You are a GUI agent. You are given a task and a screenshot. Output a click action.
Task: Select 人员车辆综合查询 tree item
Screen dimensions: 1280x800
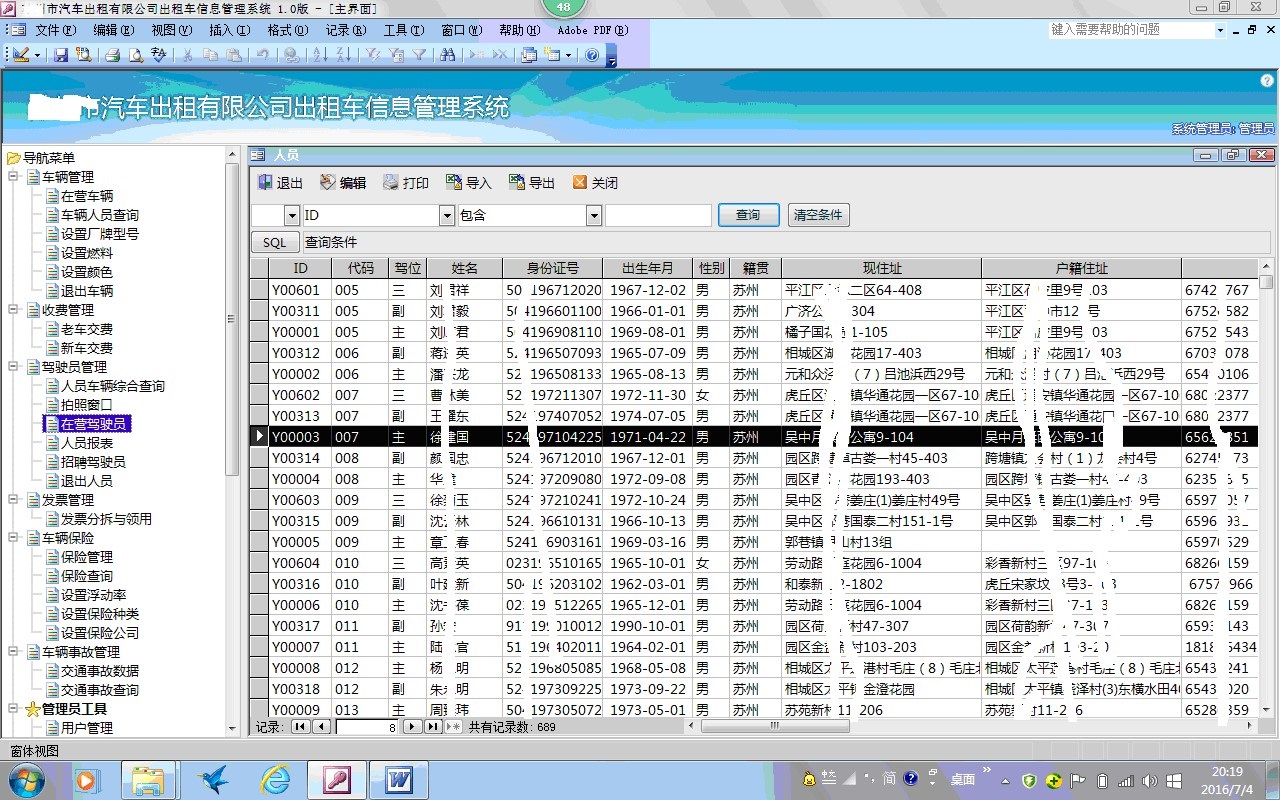point(113,386)
